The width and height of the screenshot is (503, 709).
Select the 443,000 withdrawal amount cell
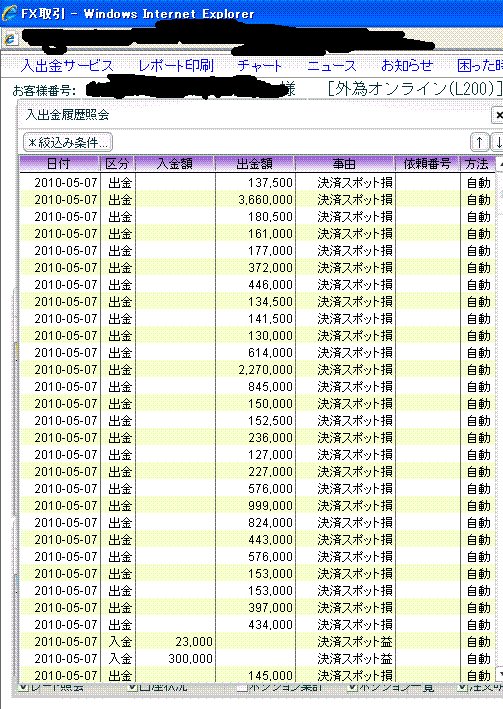click(255, 540)
